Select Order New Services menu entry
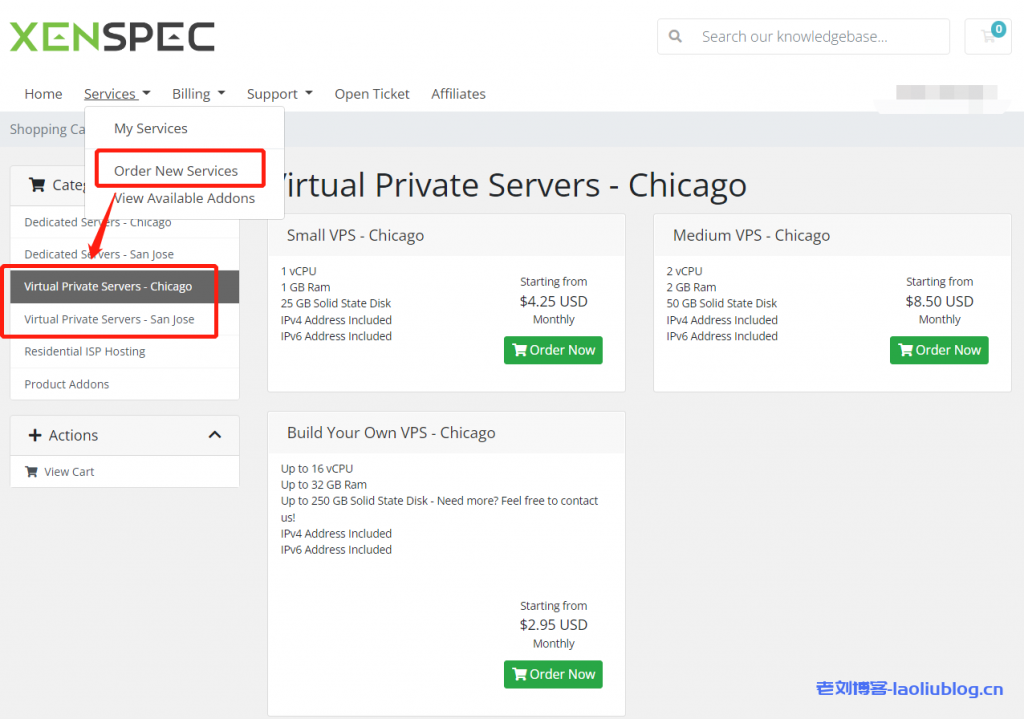Image resolution: width=1024 pixels, height=719 pixels. pos(176,171)
